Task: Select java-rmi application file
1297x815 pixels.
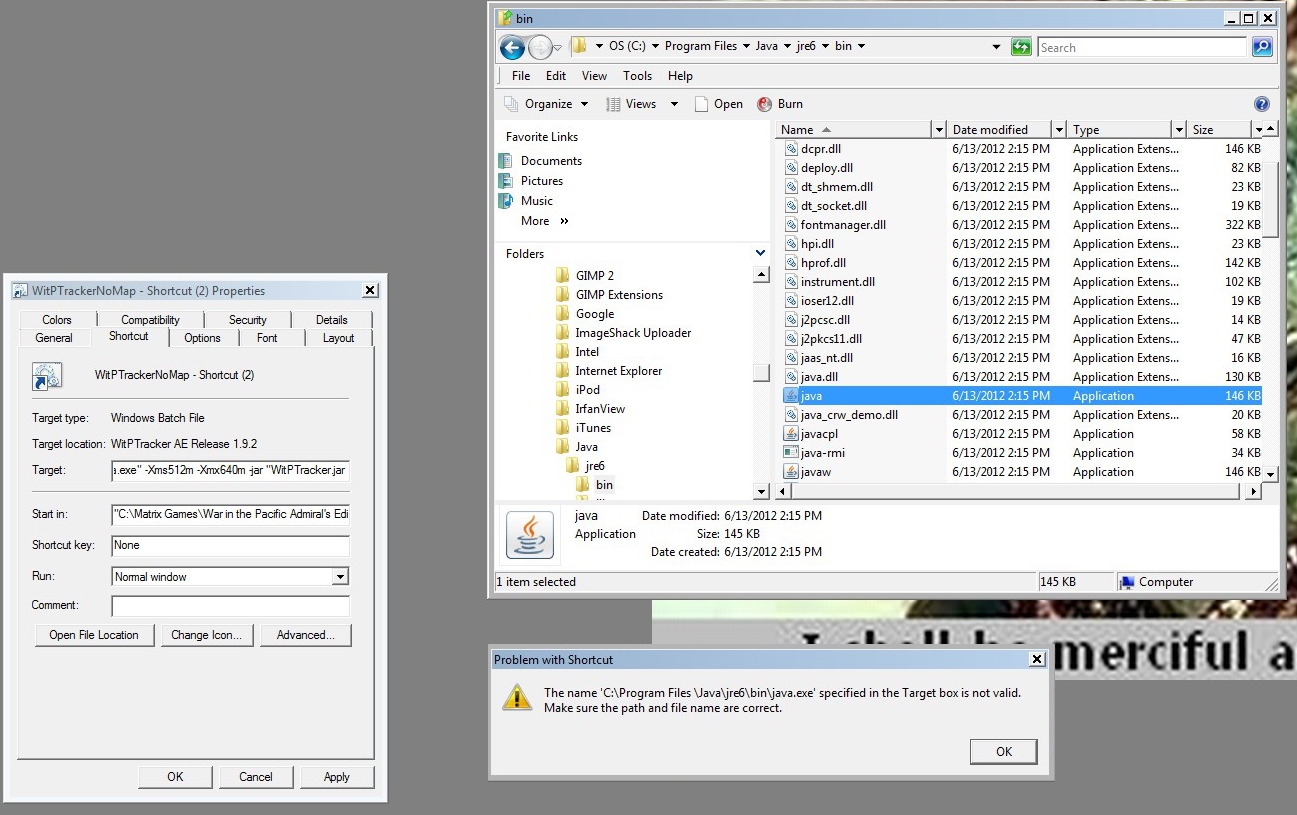Action: coord(822,453)
